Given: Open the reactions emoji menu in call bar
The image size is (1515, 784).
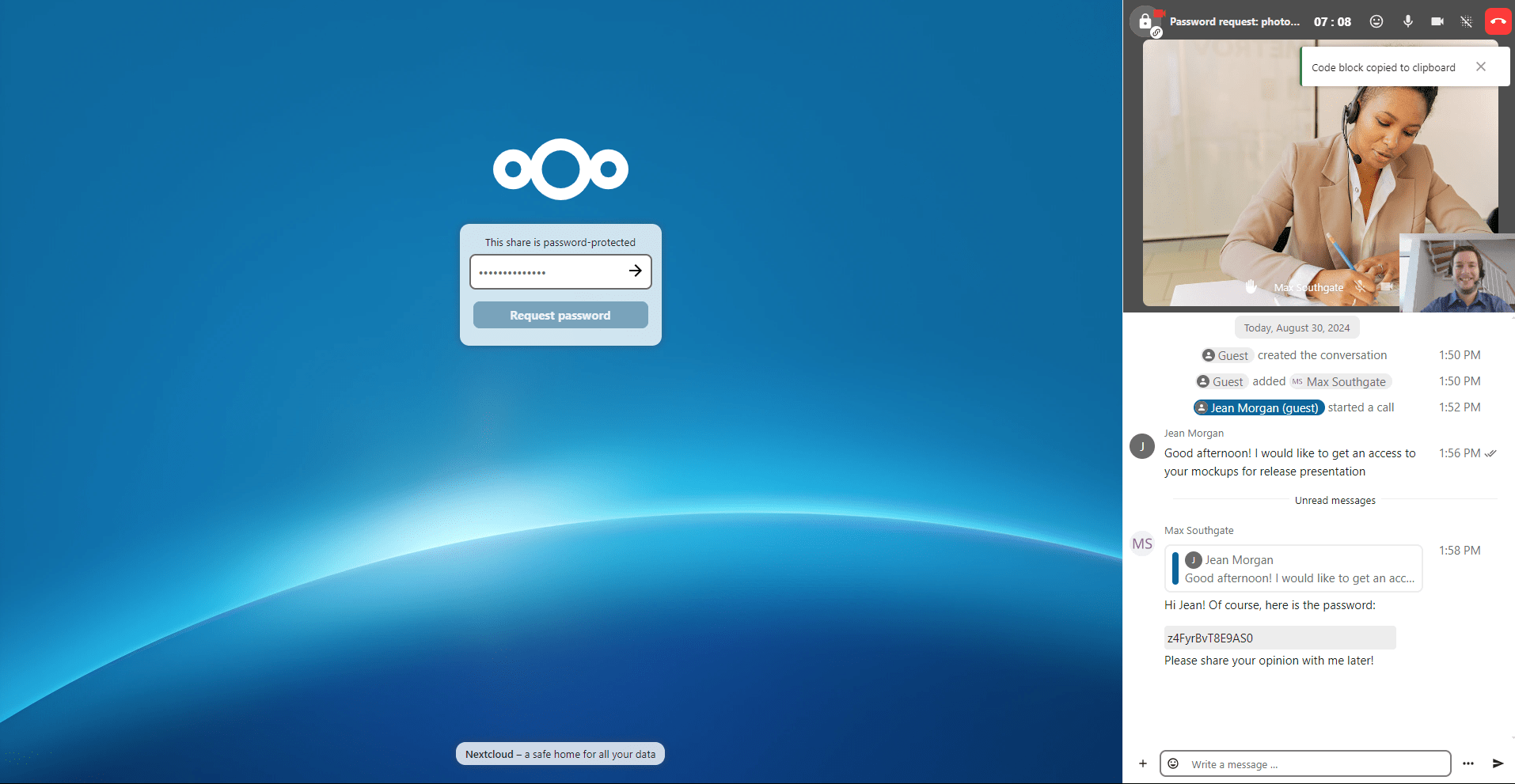Looking at the screenshot, I should coord(1376,21).
